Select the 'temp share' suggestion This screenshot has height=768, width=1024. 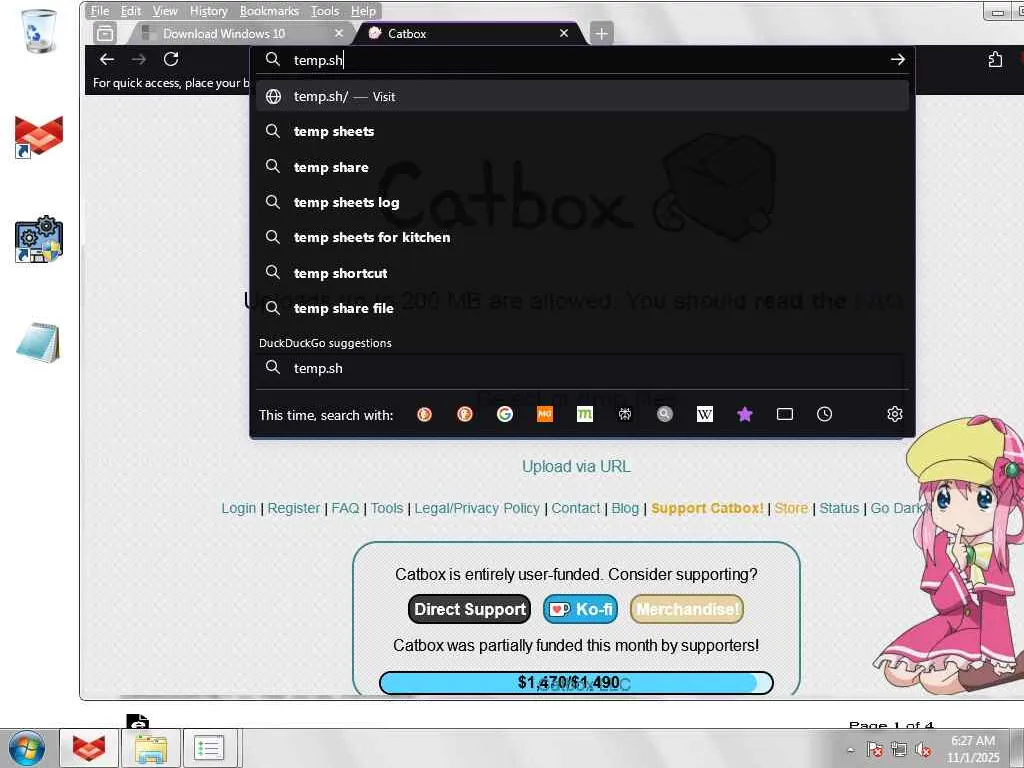pyautogui.click(x=582, y=167)
